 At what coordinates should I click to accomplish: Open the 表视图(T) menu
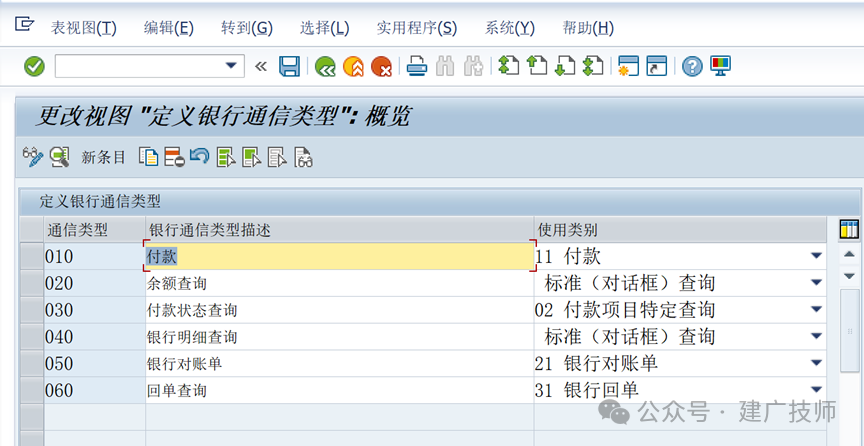pyautogui.click(x=84, y=28)
